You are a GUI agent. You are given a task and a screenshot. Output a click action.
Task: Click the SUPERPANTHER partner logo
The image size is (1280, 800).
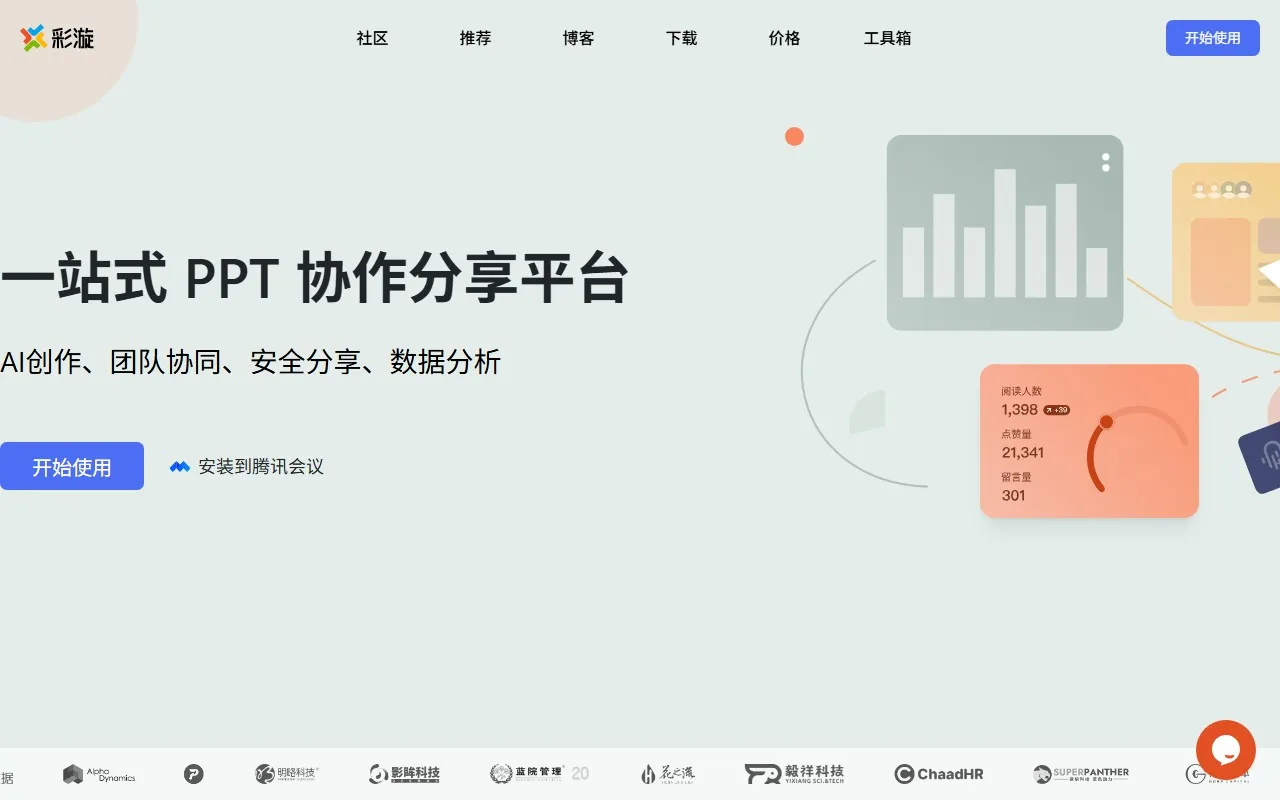pos(1080,773)
